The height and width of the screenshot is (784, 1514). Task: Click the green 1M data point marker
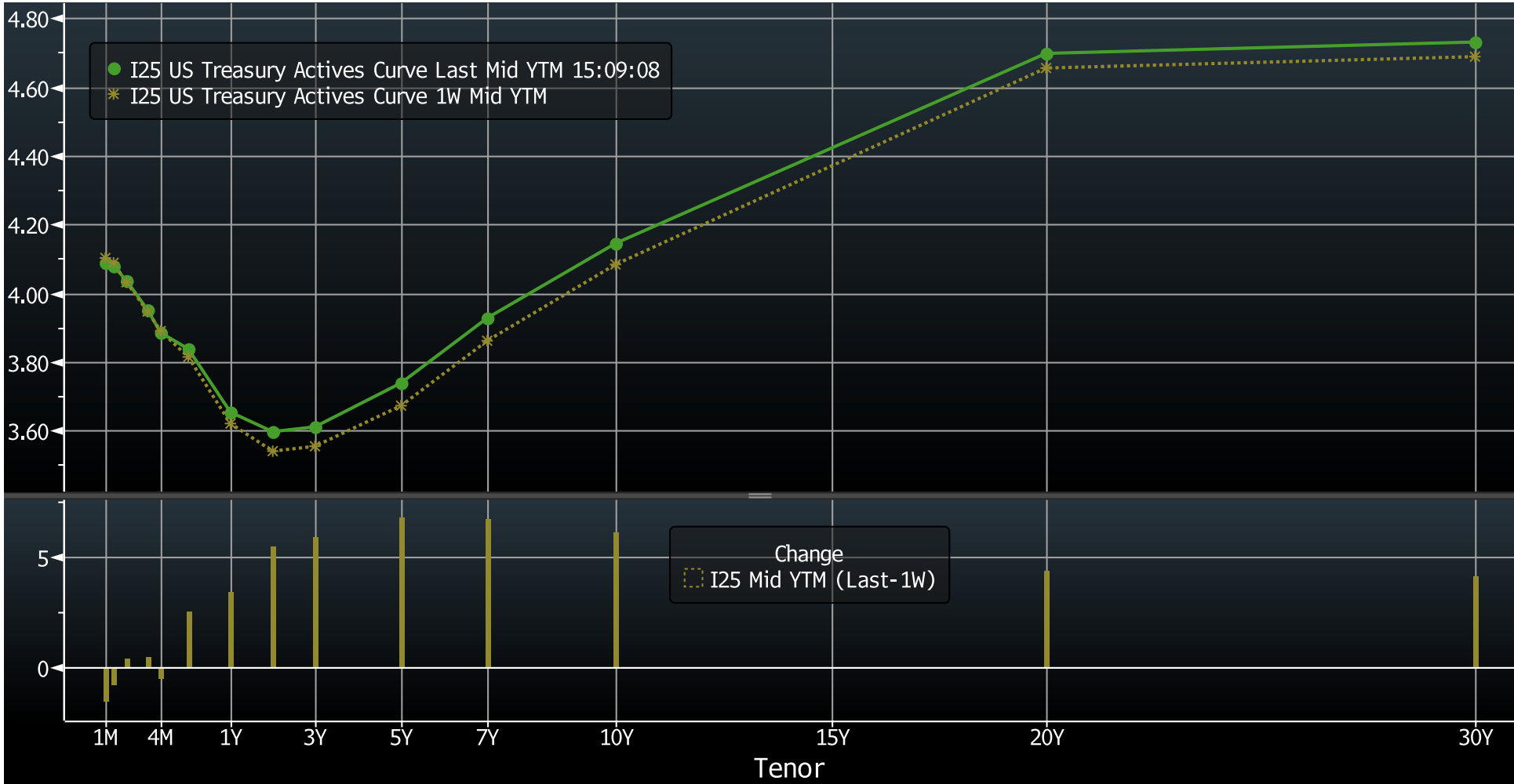pos(106,264)
